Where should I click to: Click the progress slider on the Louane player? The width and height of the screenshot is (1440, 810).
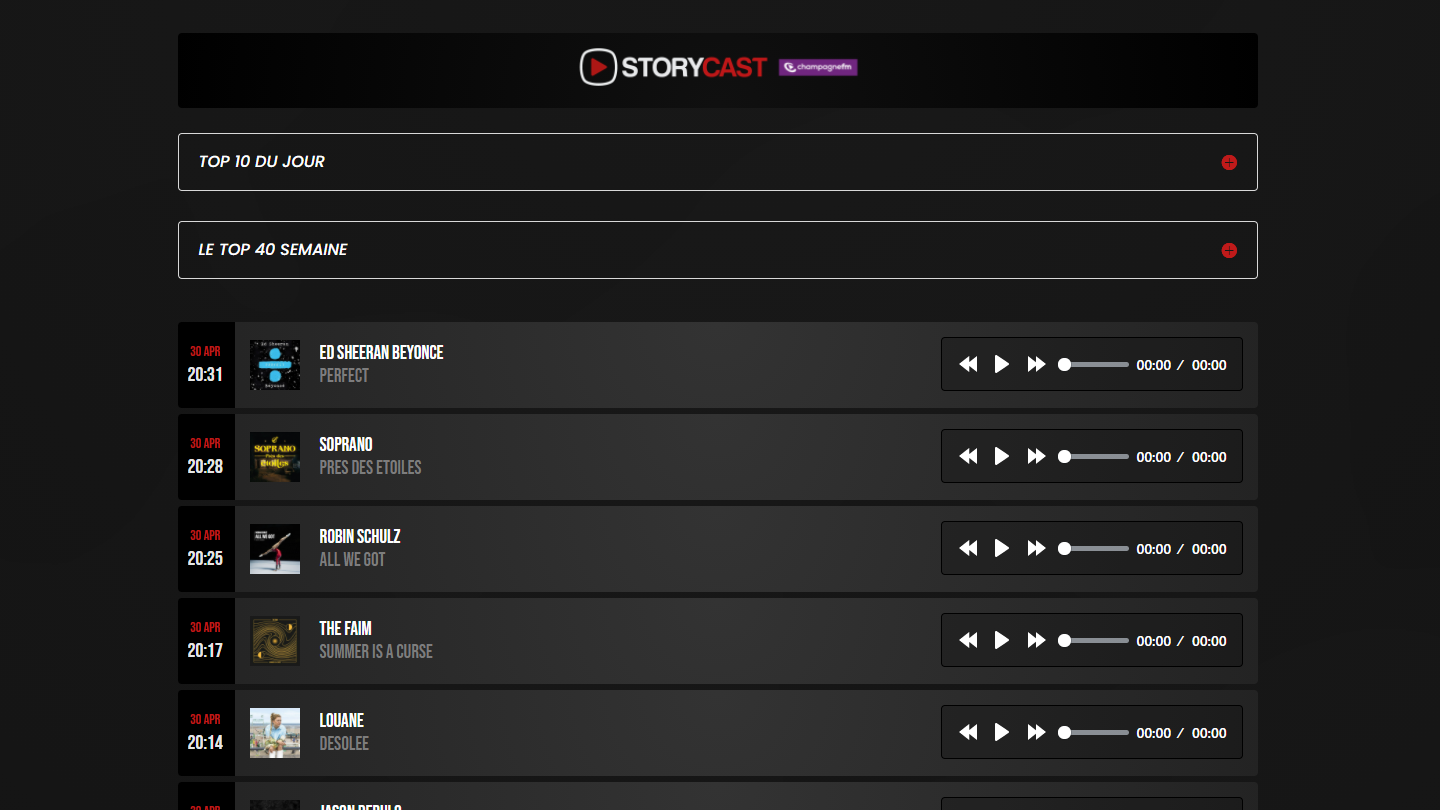[1095, 732]
